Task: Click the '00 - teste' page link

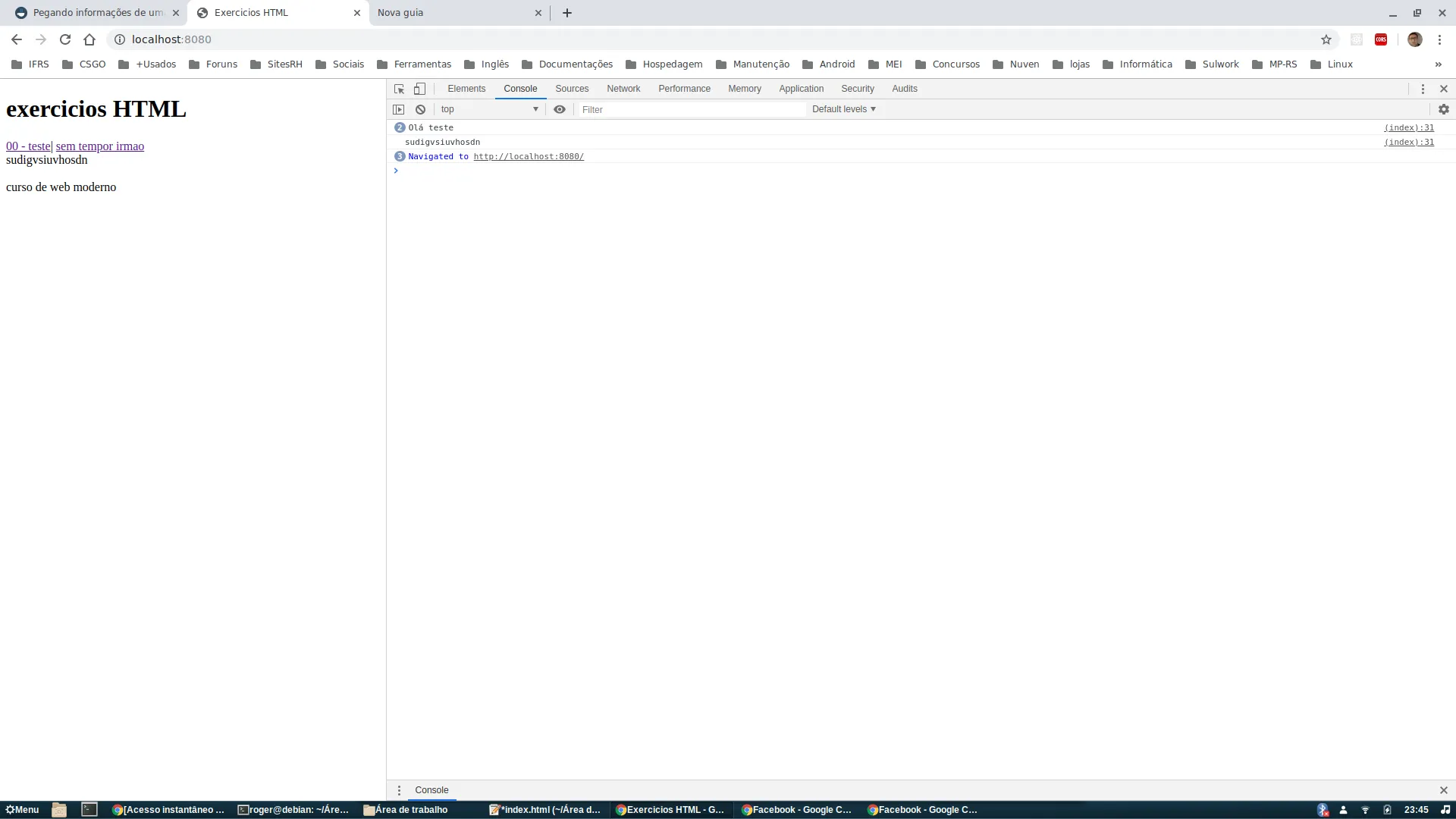Action: click(28, 146)
